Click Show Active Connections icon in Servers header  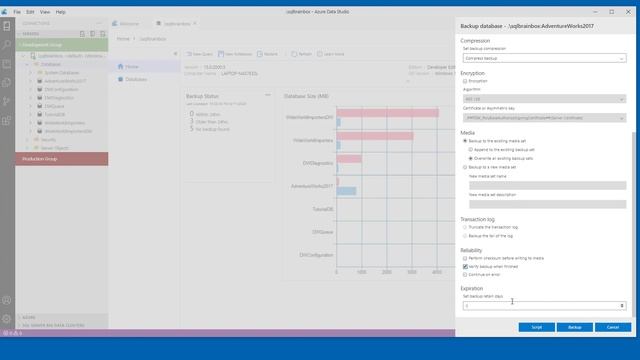point(102,34)
